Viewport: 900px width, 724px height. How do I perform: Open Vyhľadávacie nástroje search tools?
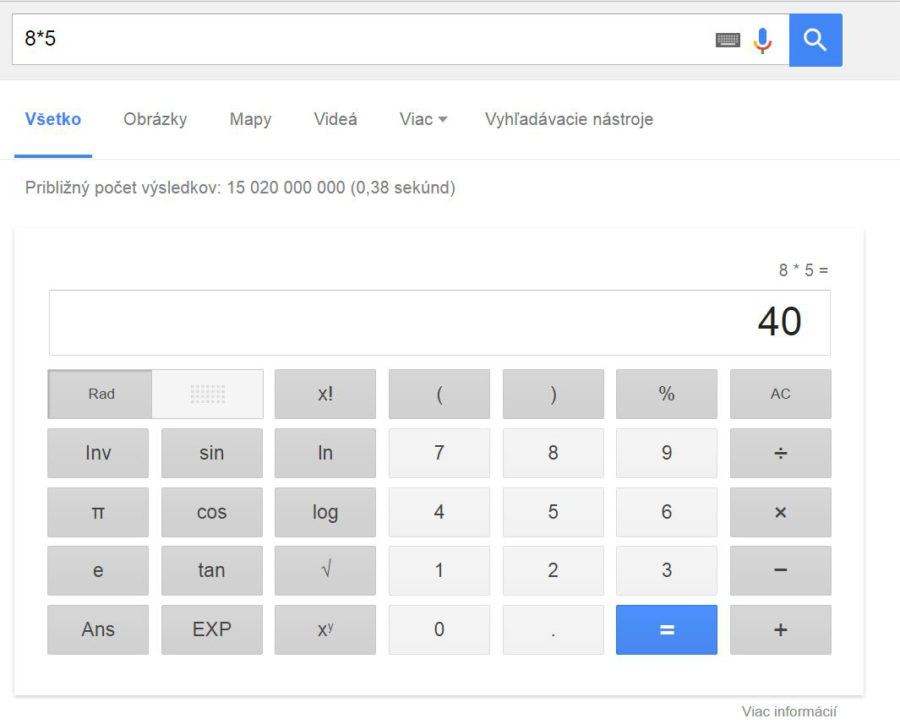coord(569,119)
